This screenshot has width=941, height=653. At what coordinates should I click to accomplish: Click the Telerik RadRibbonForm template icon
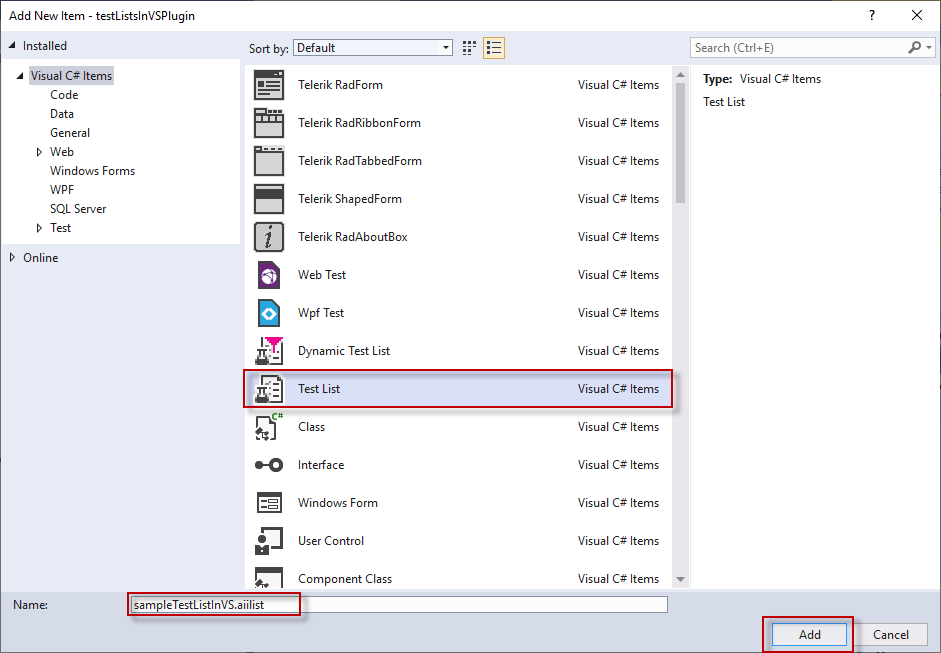269,123
